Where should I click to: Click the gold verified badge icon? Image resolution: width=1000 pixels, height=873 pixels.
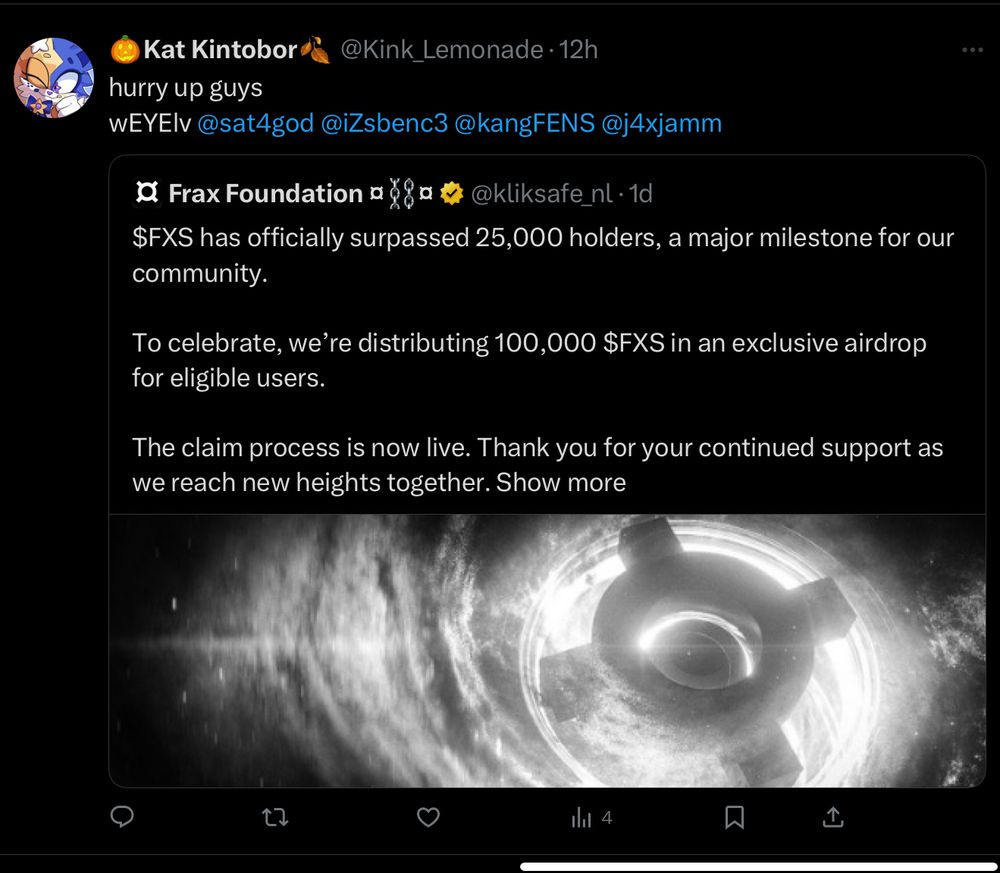click(451, 193)
